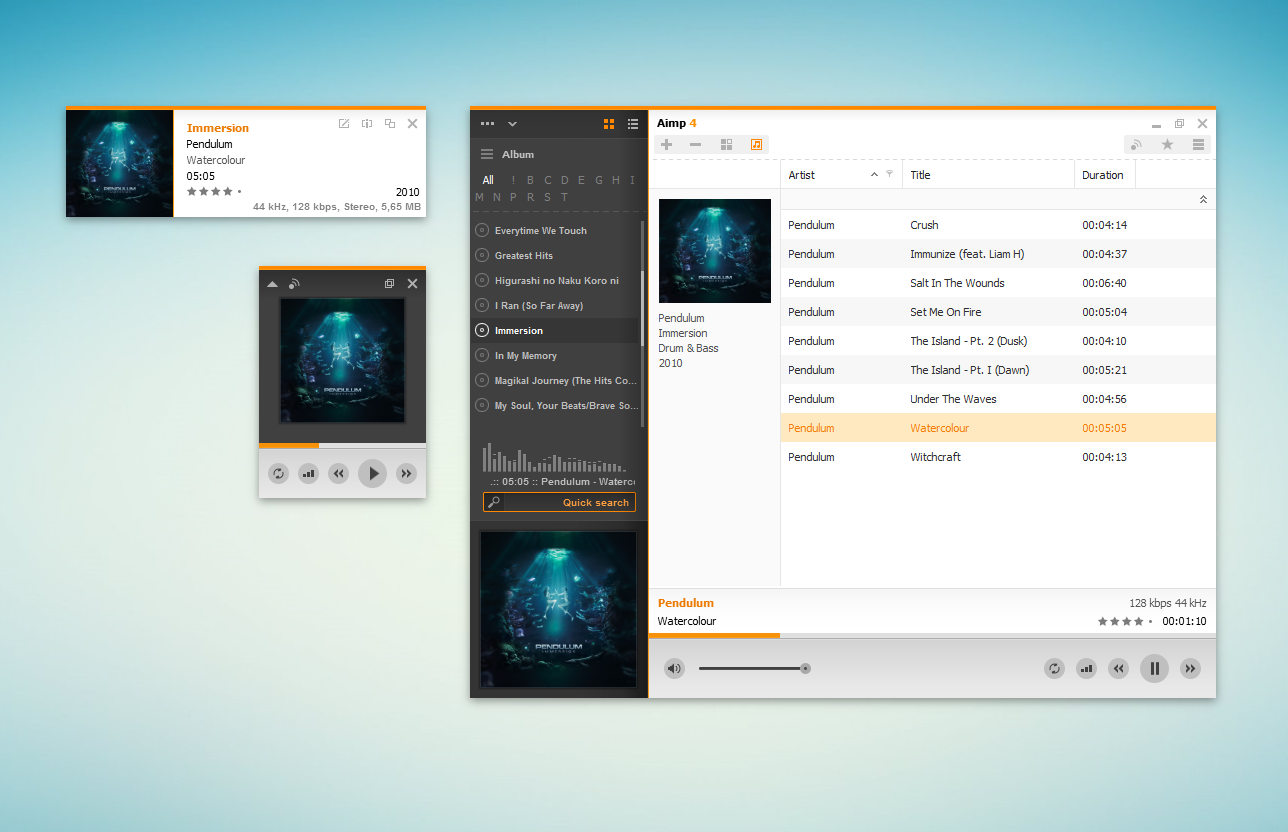Open the equalizer icon in the mini player
1288x832 pixels.
[x=308, y=473]
